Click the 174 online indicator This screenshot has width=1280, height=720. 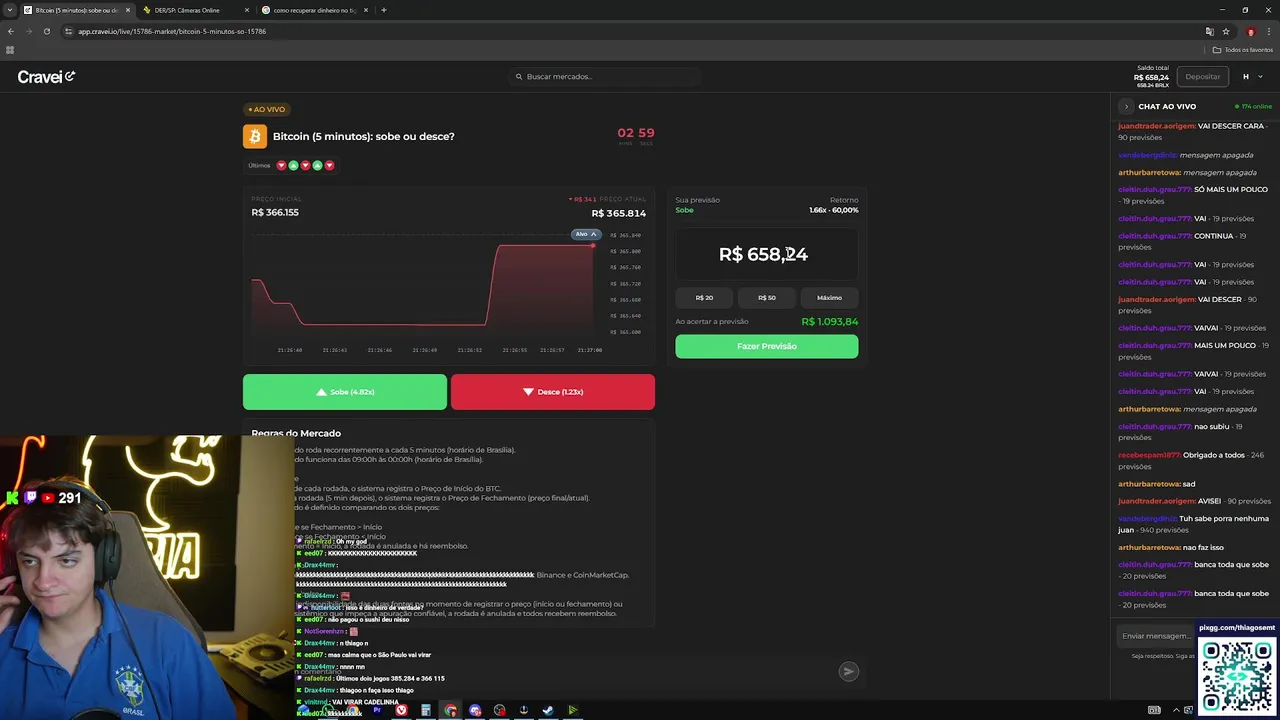tap(1254, 106)
